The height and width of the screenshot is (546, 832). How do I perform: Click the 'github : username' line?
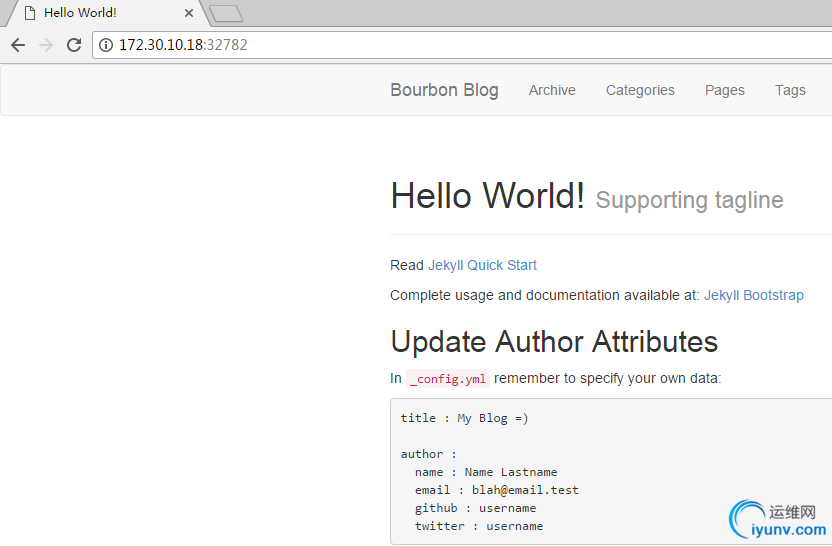(x=475, y=508)
